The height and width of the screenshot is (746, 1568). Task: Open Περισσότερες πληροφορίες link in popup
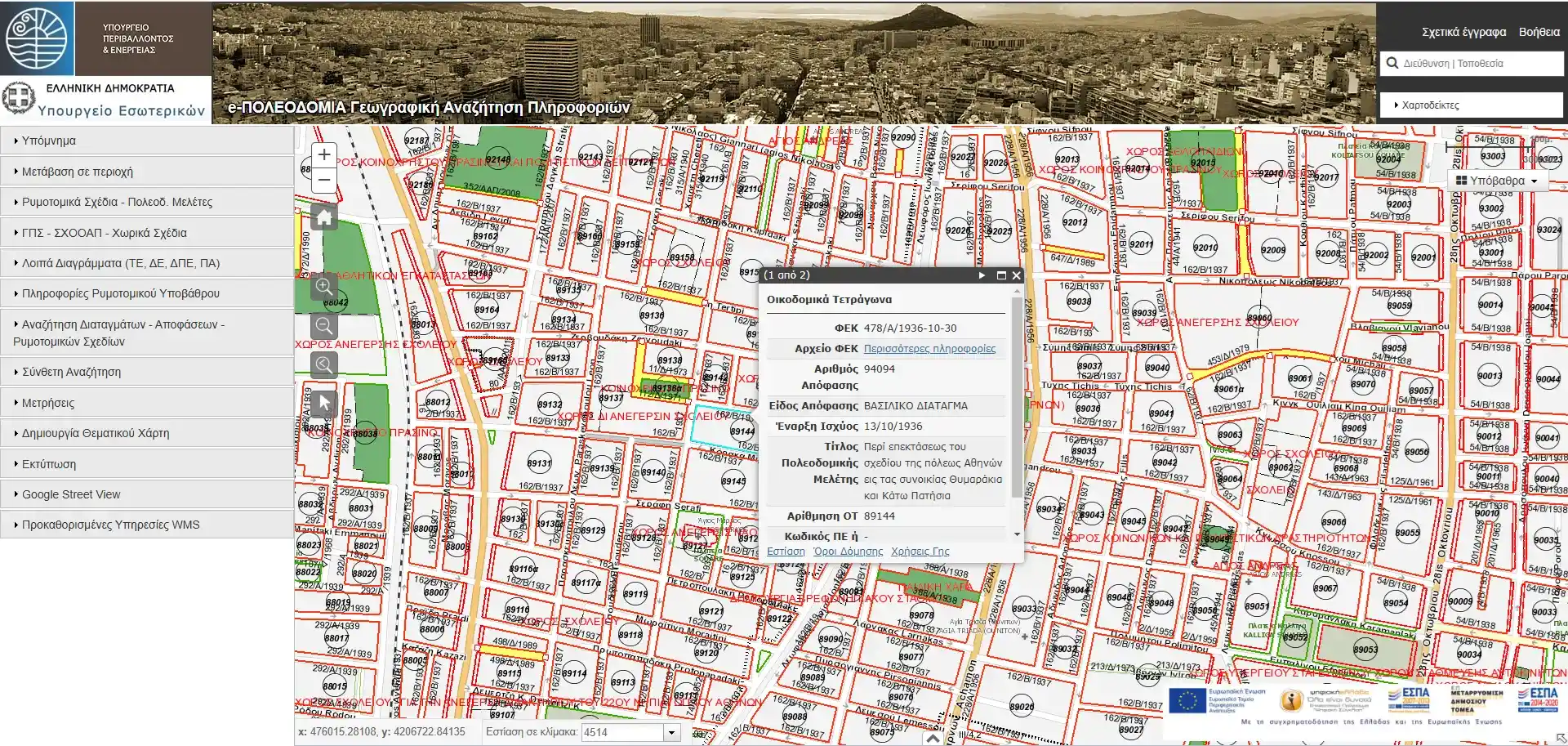[x=929, y=348]
